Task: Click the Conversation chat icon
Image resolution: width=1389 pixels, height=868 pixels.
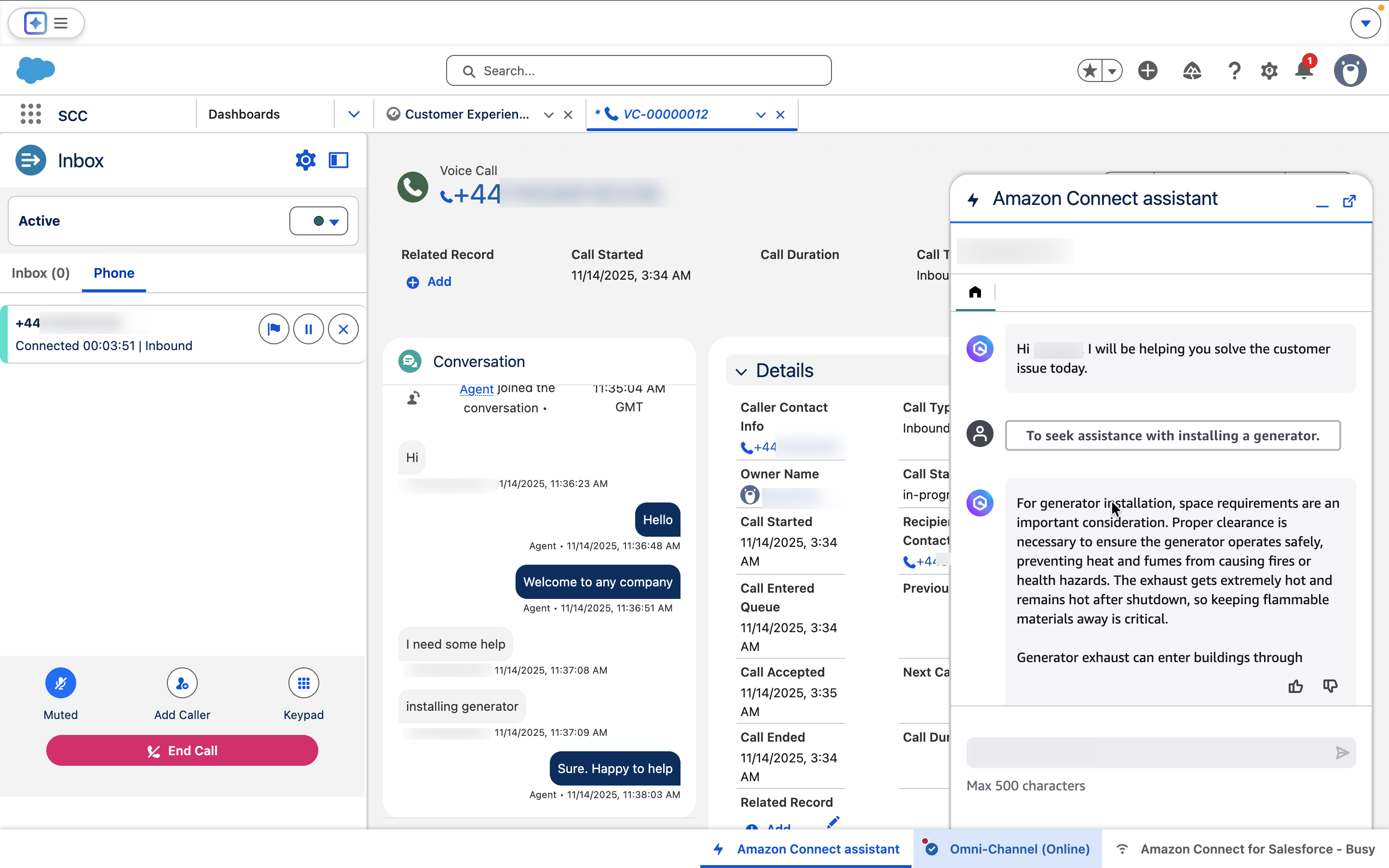Action: [x=410, y=362]
